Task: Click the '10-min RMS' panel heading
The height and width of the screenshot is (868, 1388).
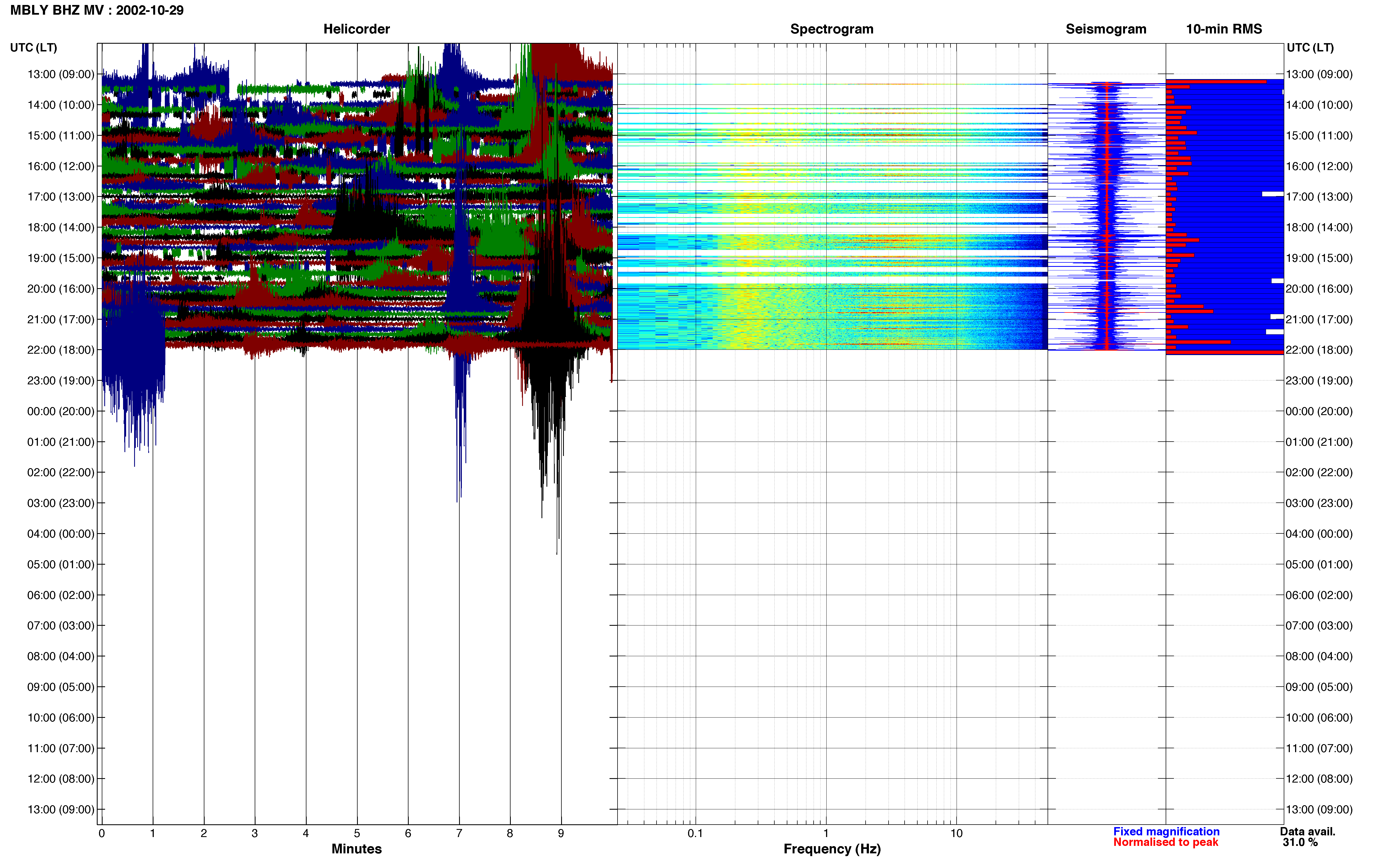Action: click(x=1224, y=29)
